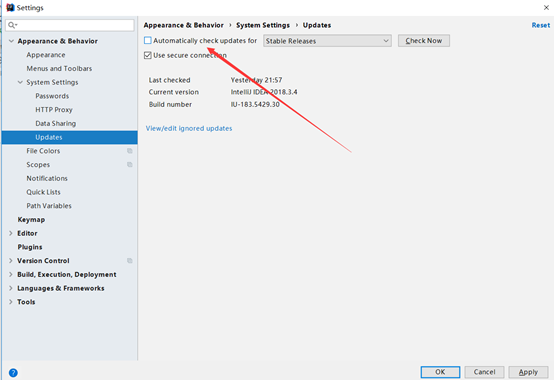Click Version Control label in the tree
The height and width of the screenshot is (380, 554).
(x=43, y=261)
